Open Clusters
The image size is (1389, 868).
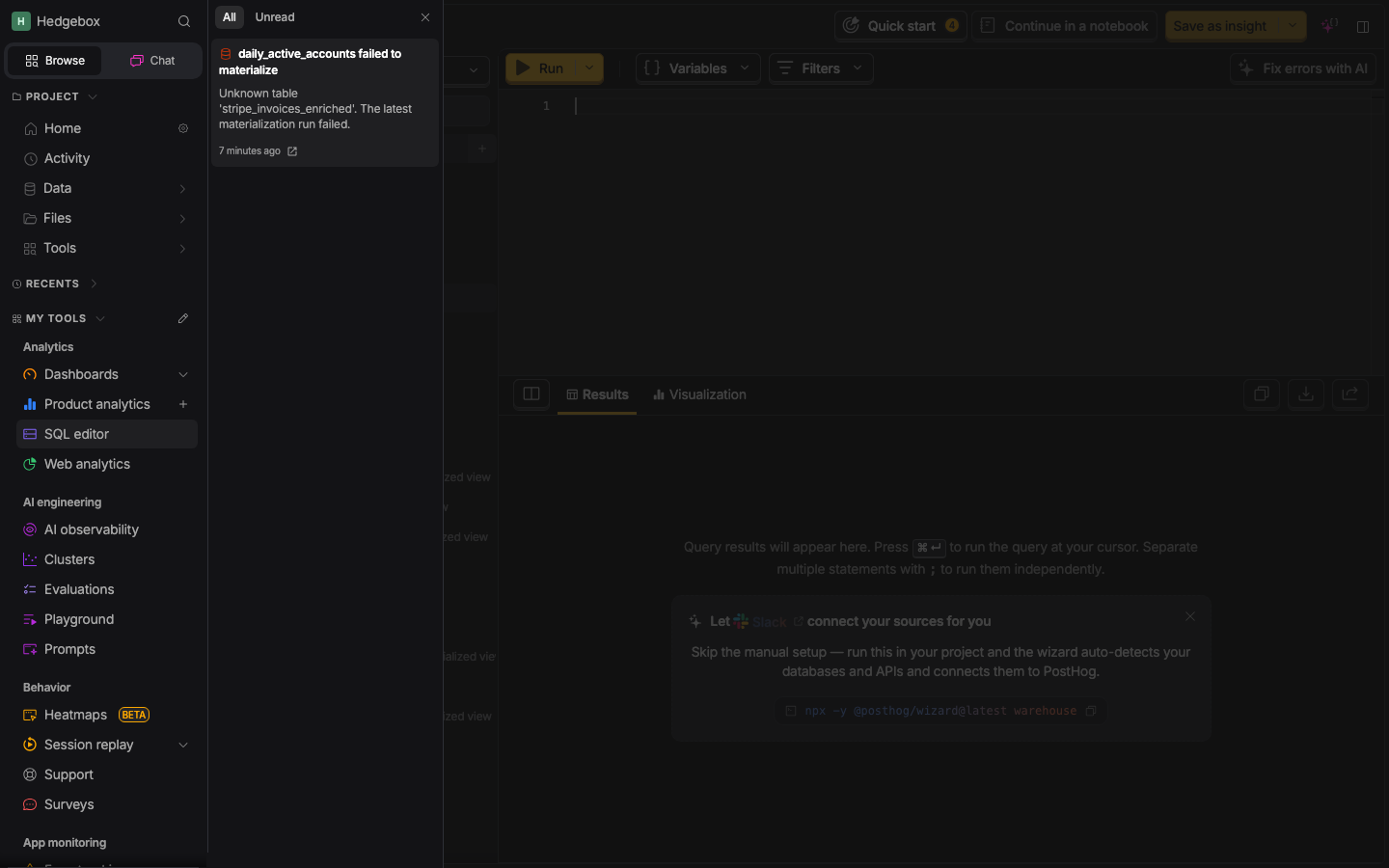pos(69,559)
